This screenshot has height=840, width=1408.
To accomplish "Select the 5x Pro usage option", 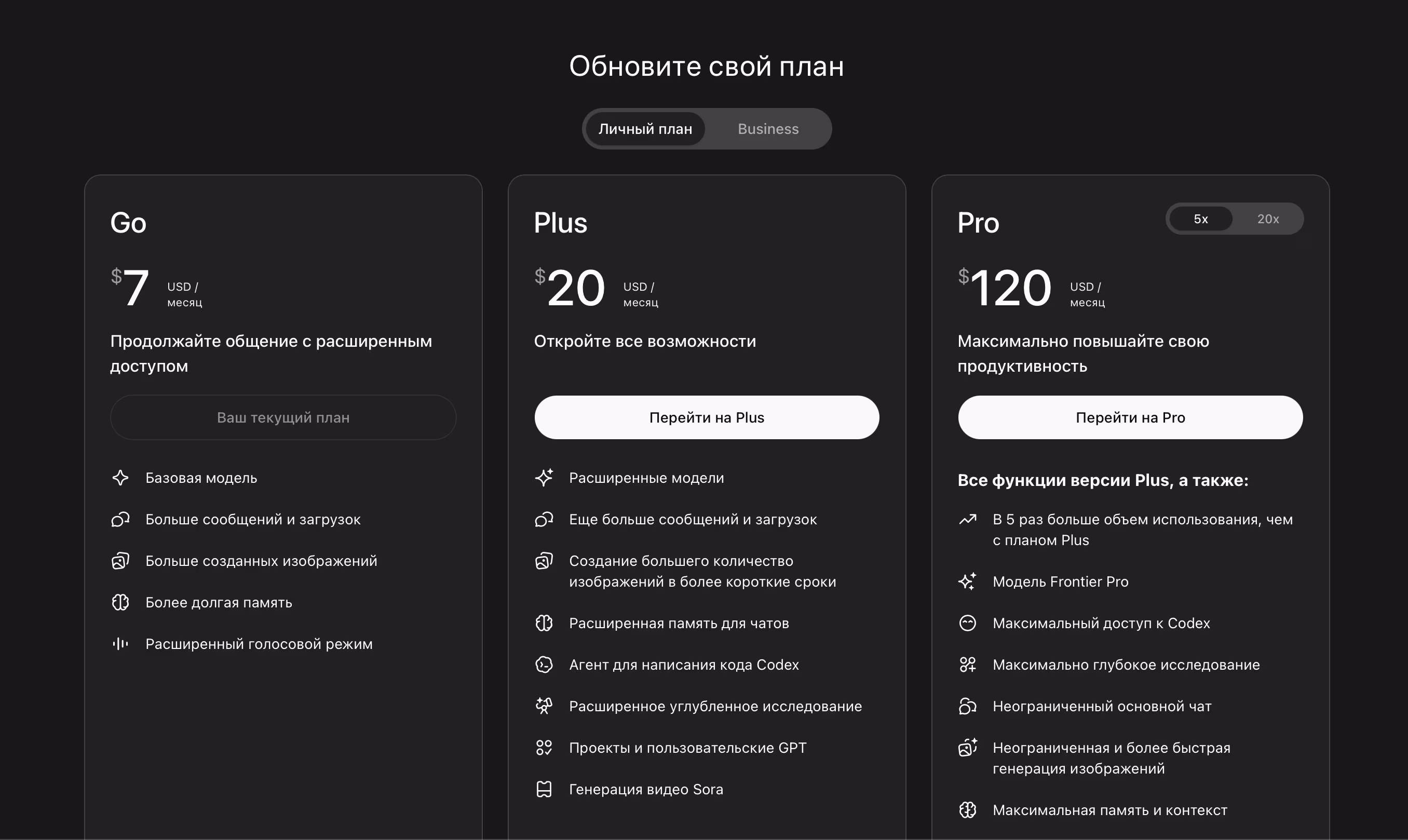I will (1200, 219).
